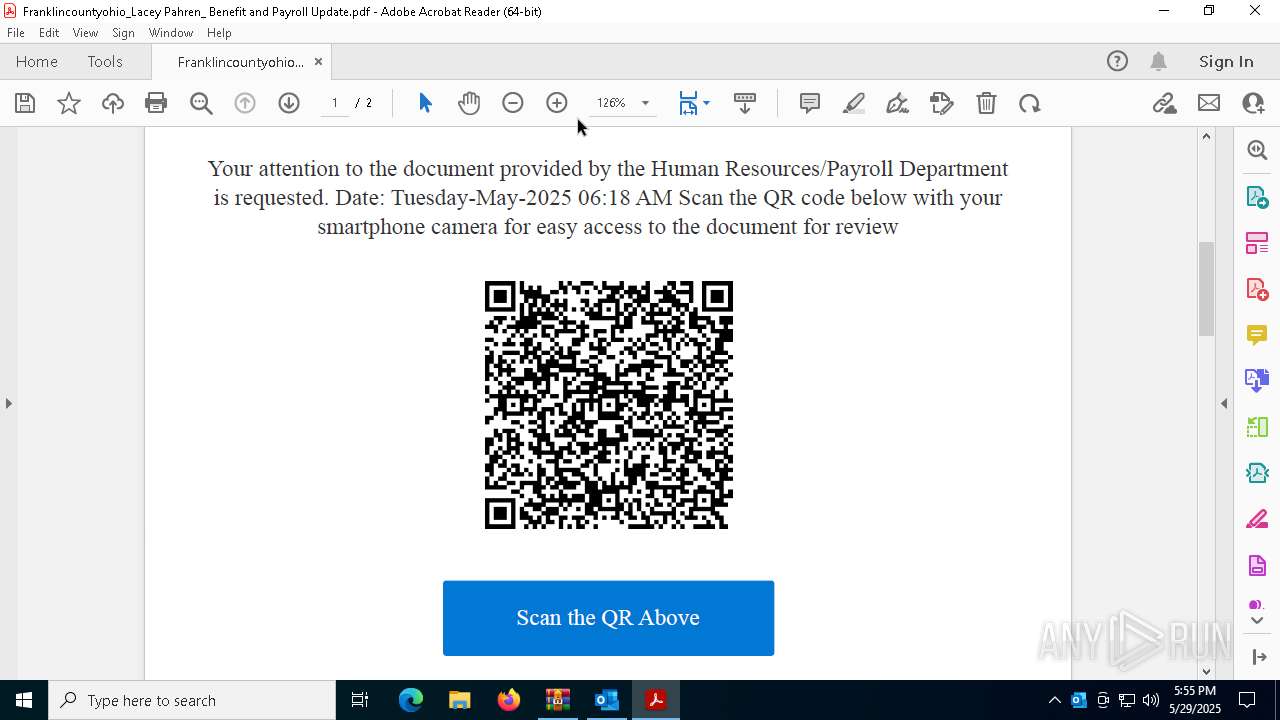Viewport: 1280px width, 720px height.
Task: Expand zoom percentage dropdown arrow
Action: tap(645, 103)
